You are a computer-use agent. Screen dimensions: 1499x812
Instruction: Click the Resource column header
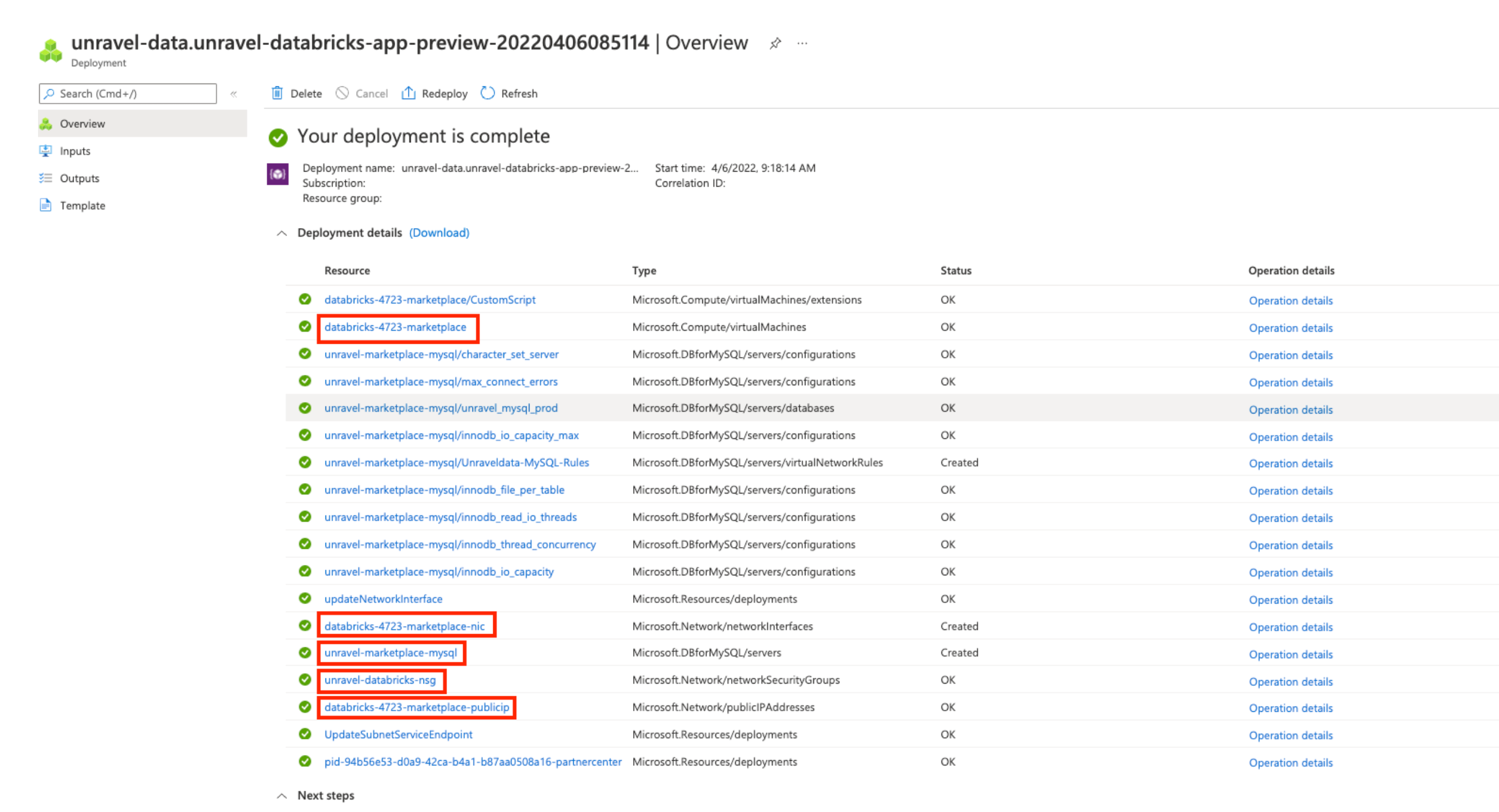(347, 271)
